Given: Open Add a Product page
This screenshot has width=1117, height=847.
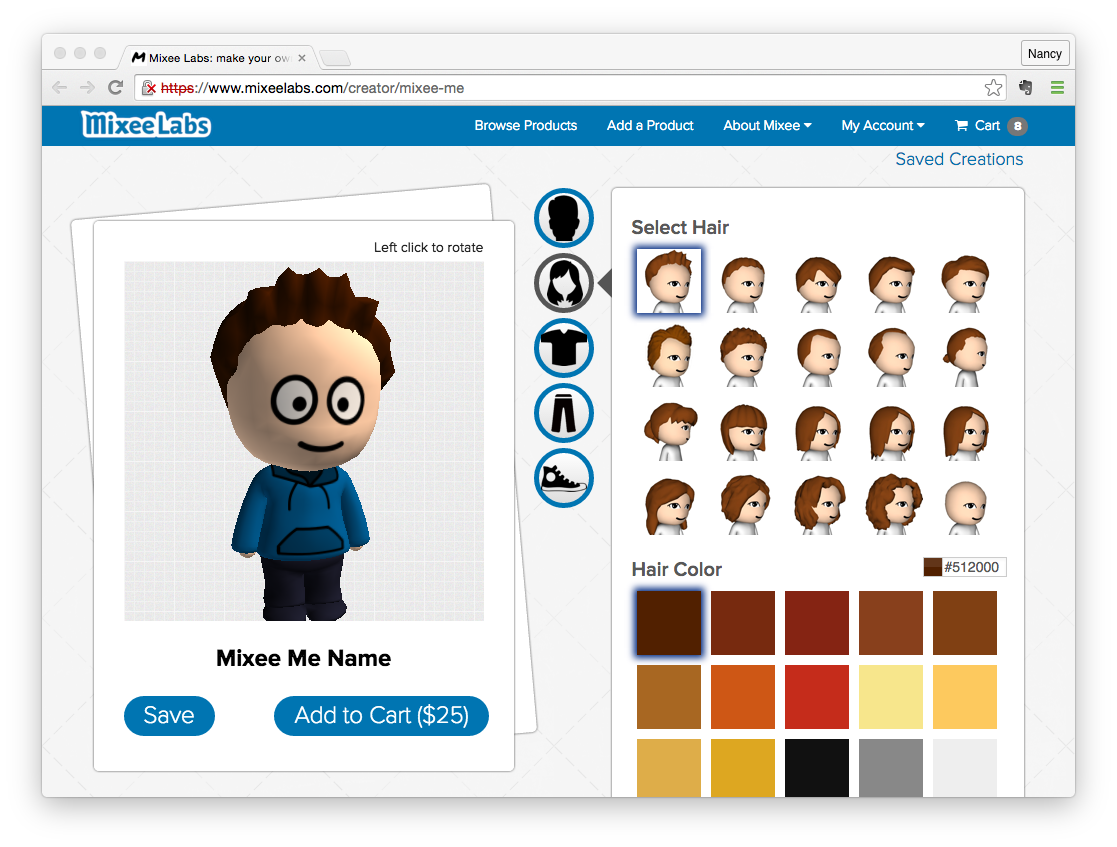Looking at the screenshot, I should [x=650, y=126].
